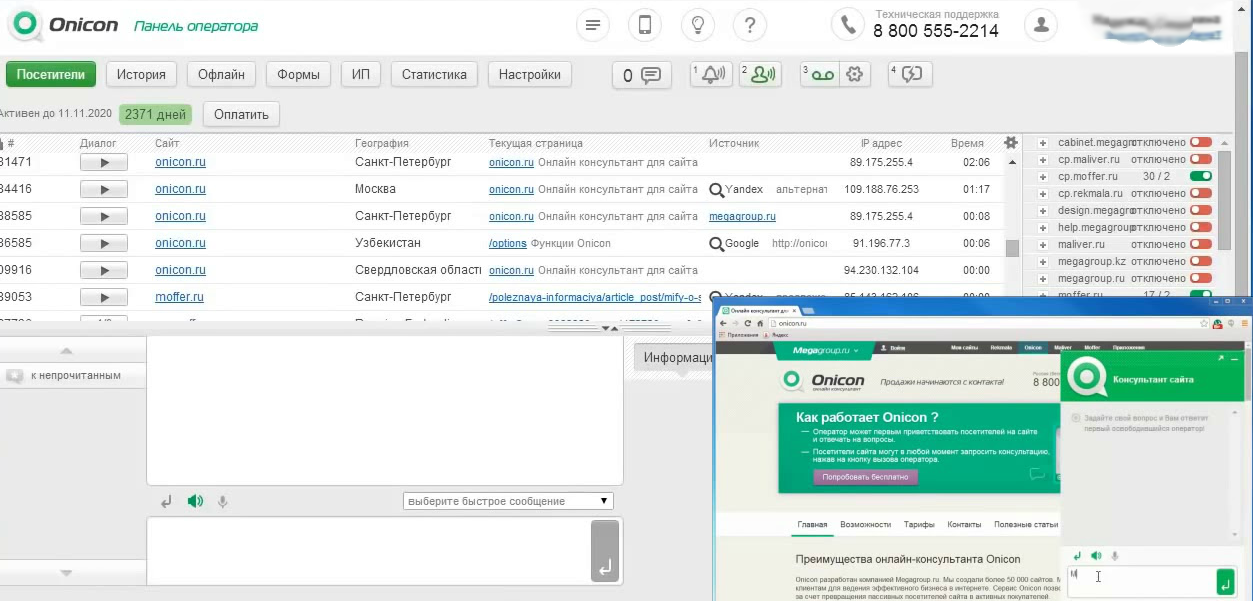Click the voicemail icon in toolbar
Screen dimensions: 1253x601
(x=822, y=75)
